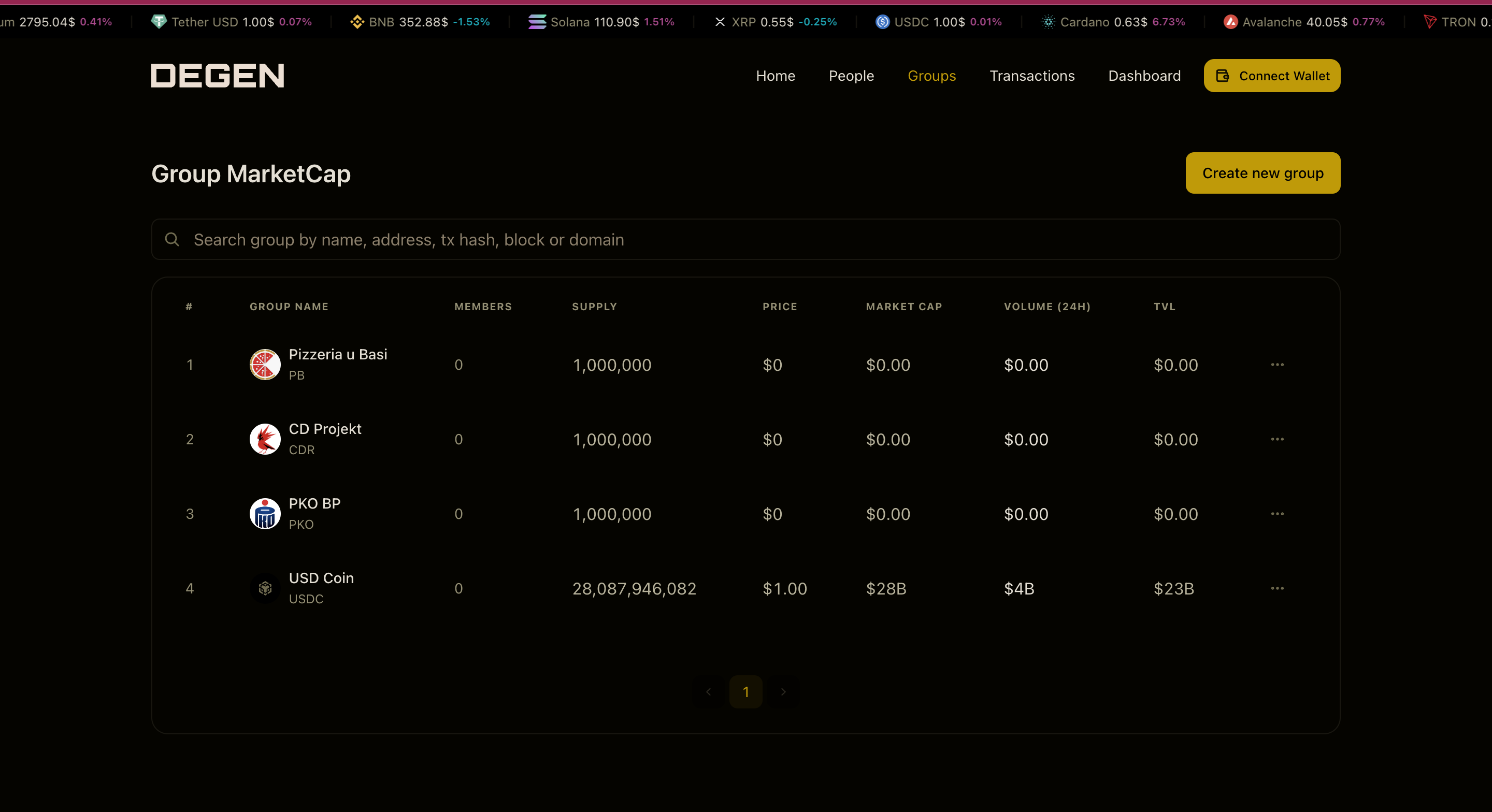Screen dimensions: 1492x812
Task: Switch to the Transactions page
Action: 1031,76
